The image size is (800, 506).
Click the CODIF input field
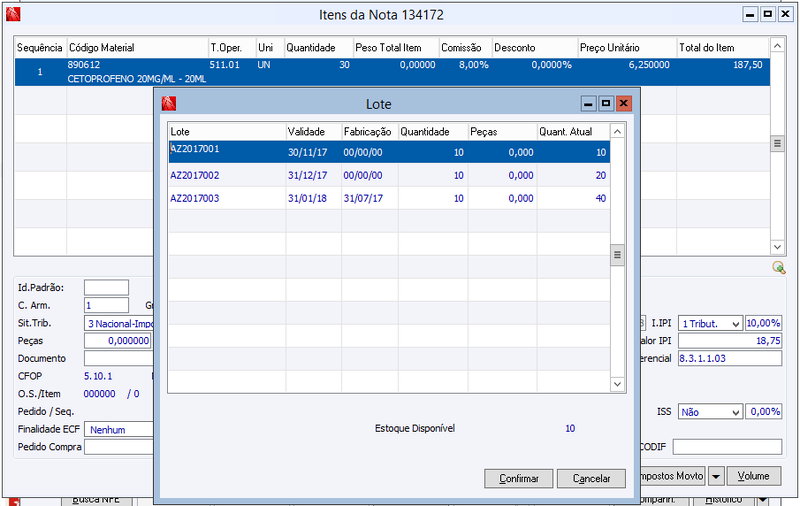coord(727,447)
